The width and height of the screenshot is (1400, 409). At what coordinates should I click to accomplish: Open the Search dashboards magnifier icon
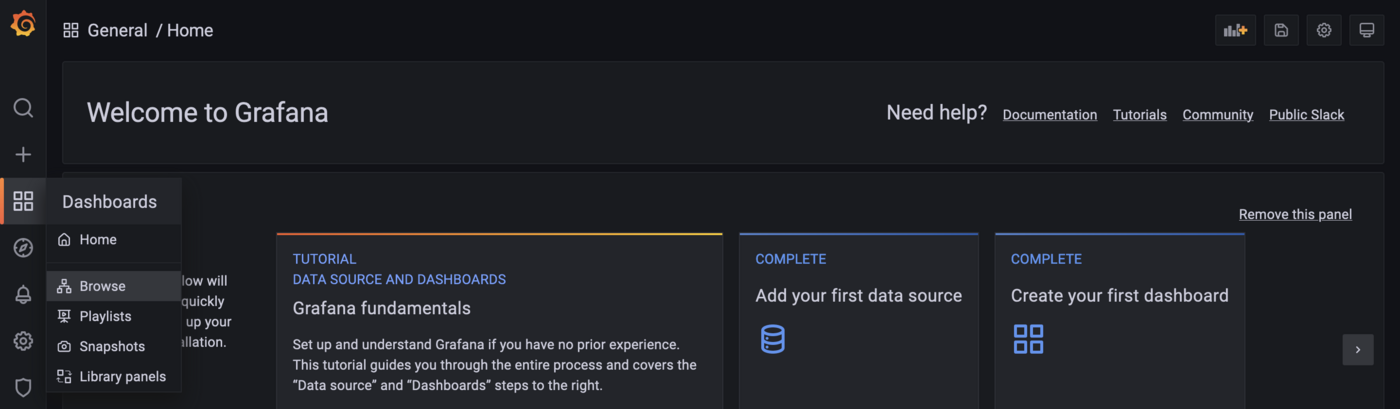[23, 108]
